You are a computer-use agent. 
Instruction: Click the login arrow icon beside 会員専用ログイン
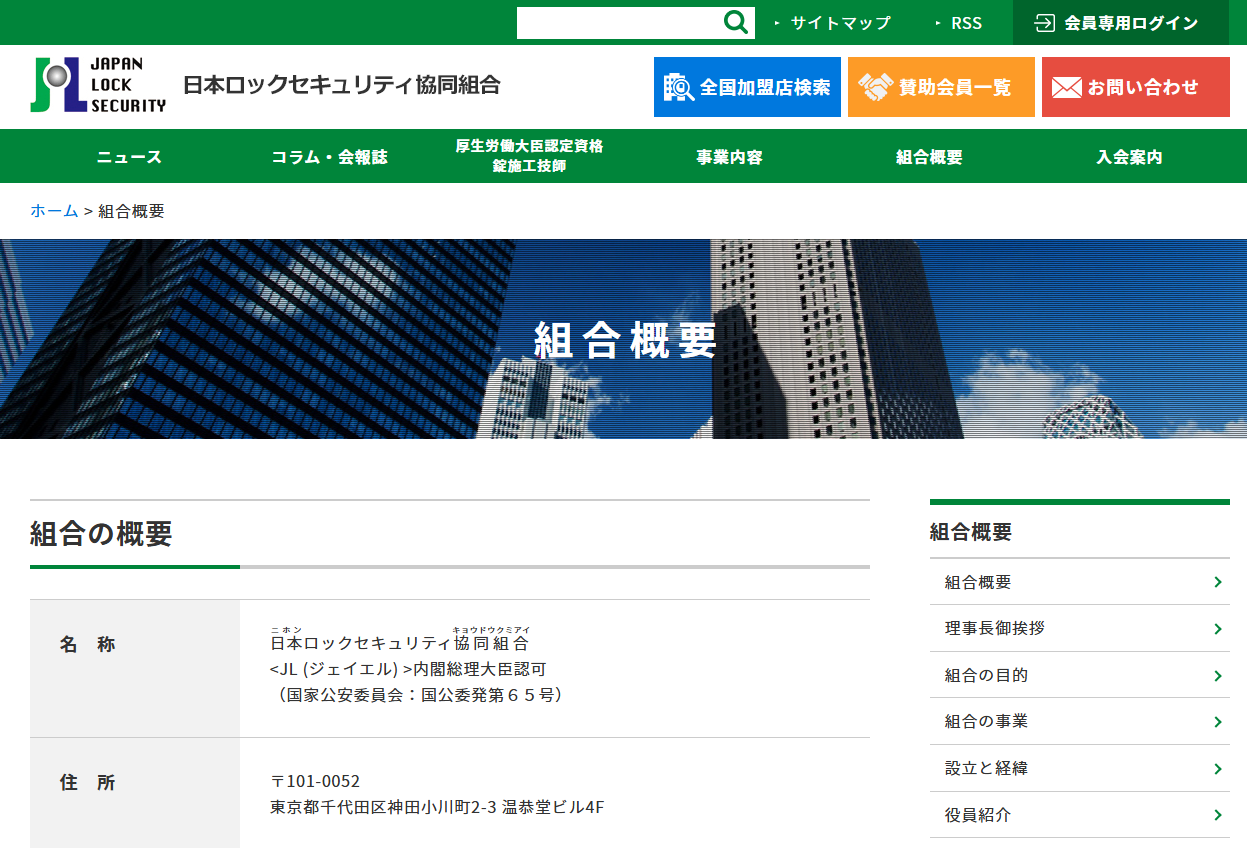[1043, 21]
